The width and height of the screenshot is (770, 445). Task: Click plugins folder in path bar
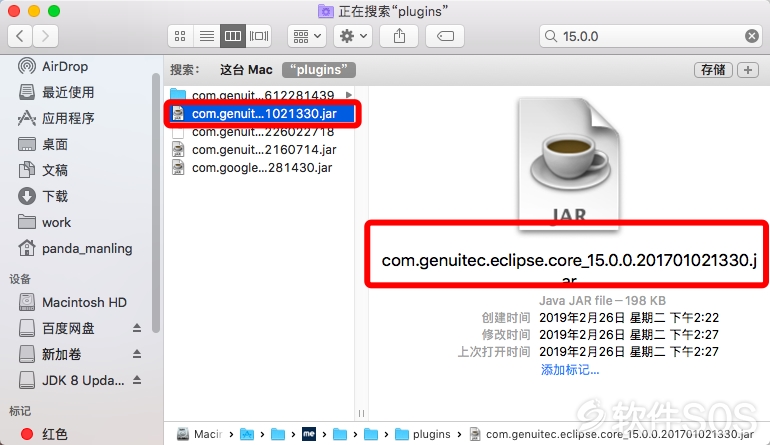point(423,434)
